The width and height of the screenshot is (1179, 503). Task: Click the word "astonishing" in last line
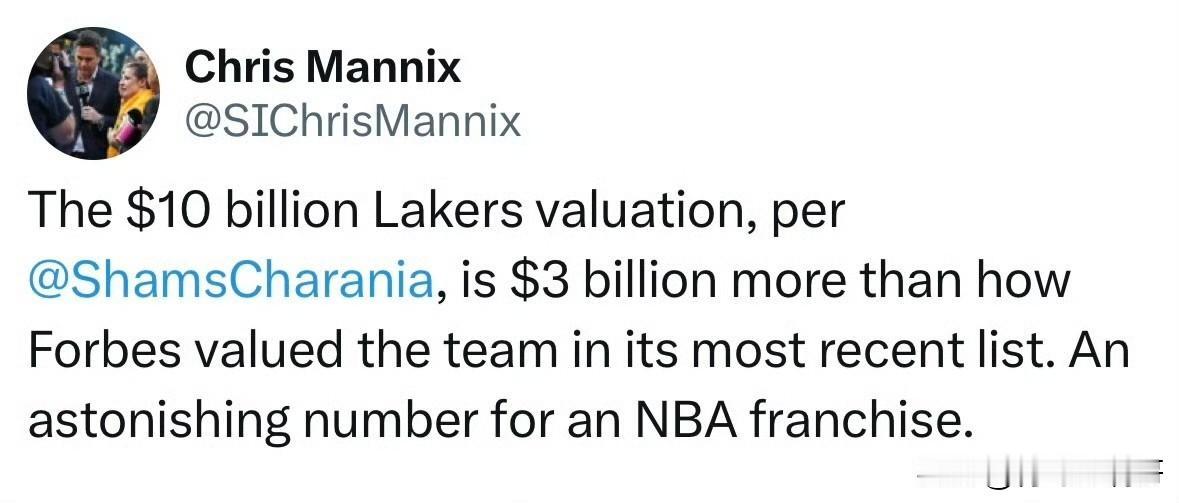pos(159,422)
